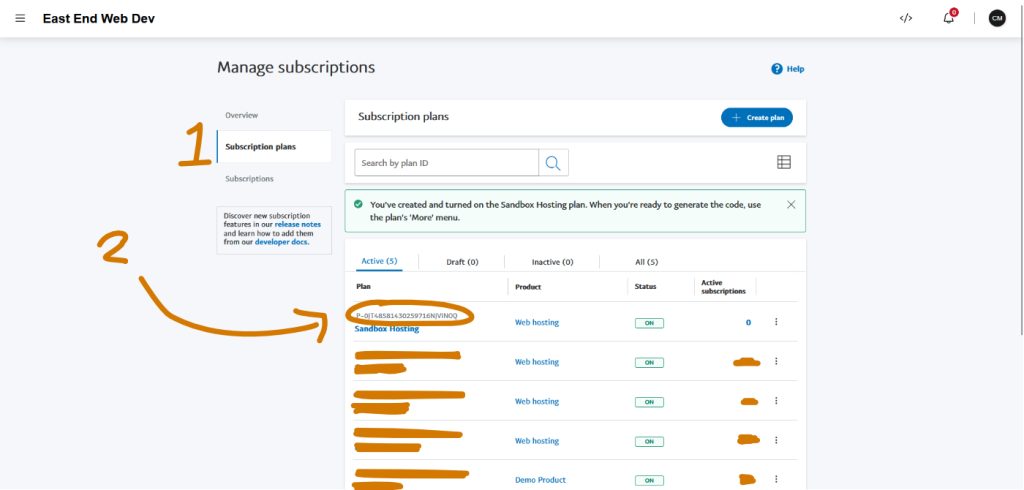Click the Active subscriptions column header
This screenshot has width=1024, height=490.
[723, 287]
